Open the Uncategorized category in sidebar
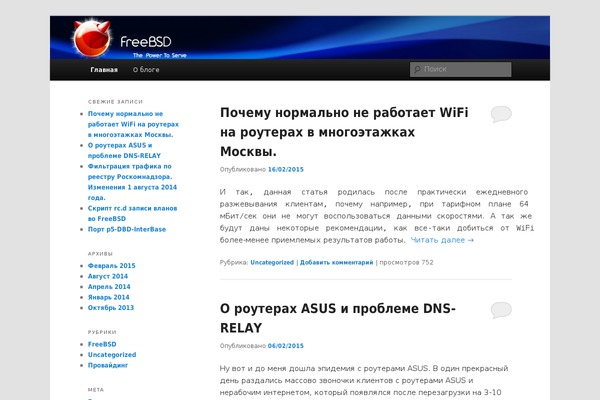The height and width of the screenshot is (400, 600). coord(112,355)
